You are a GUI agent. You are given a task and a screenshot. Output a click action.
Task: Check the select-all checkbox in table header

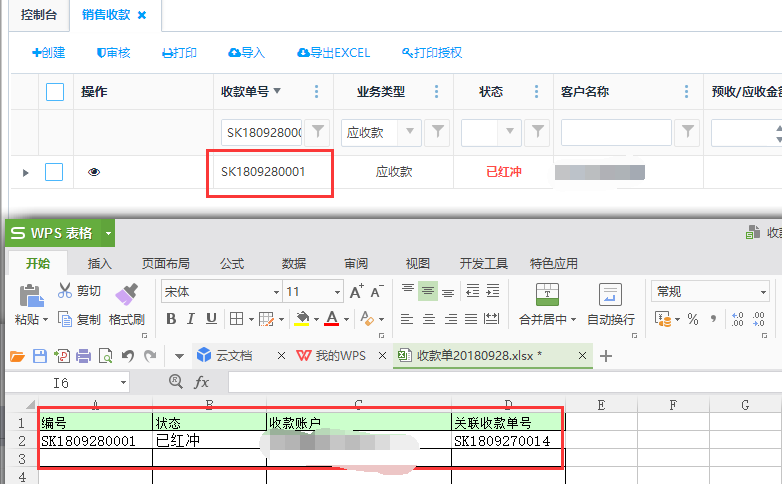click(55, 92)
